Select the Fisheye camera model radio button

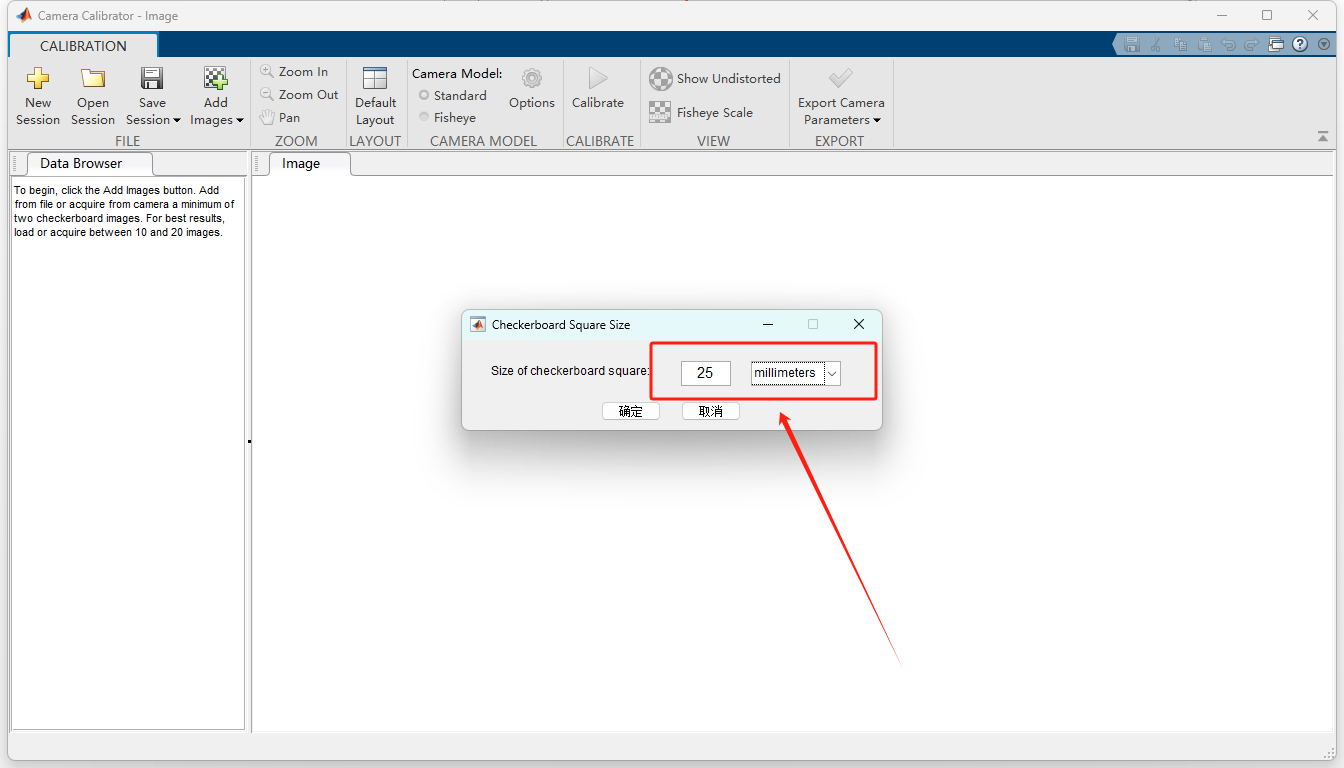424,118
